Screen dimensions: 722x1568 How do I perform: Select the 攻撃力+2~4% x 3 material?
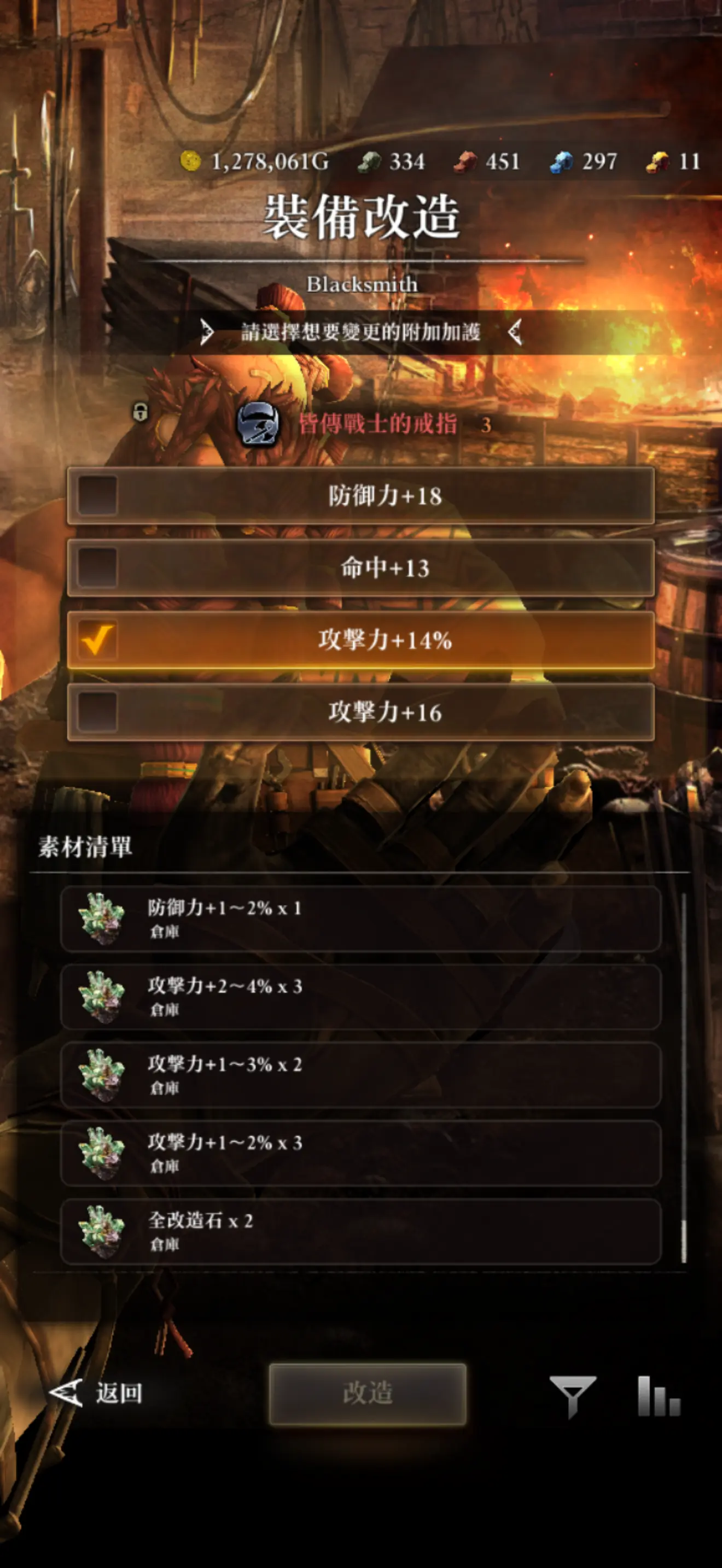pyautogui.click(x=361, y=997)
